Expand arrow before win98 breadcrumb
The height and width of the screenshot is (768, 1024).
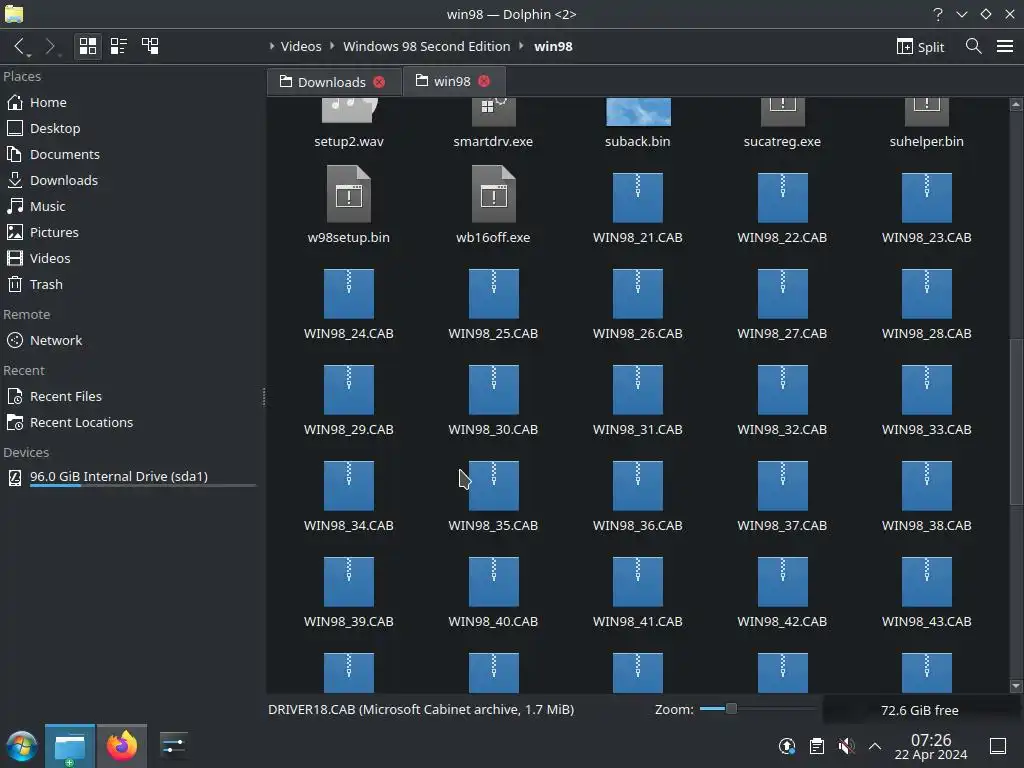click(522, 46)
